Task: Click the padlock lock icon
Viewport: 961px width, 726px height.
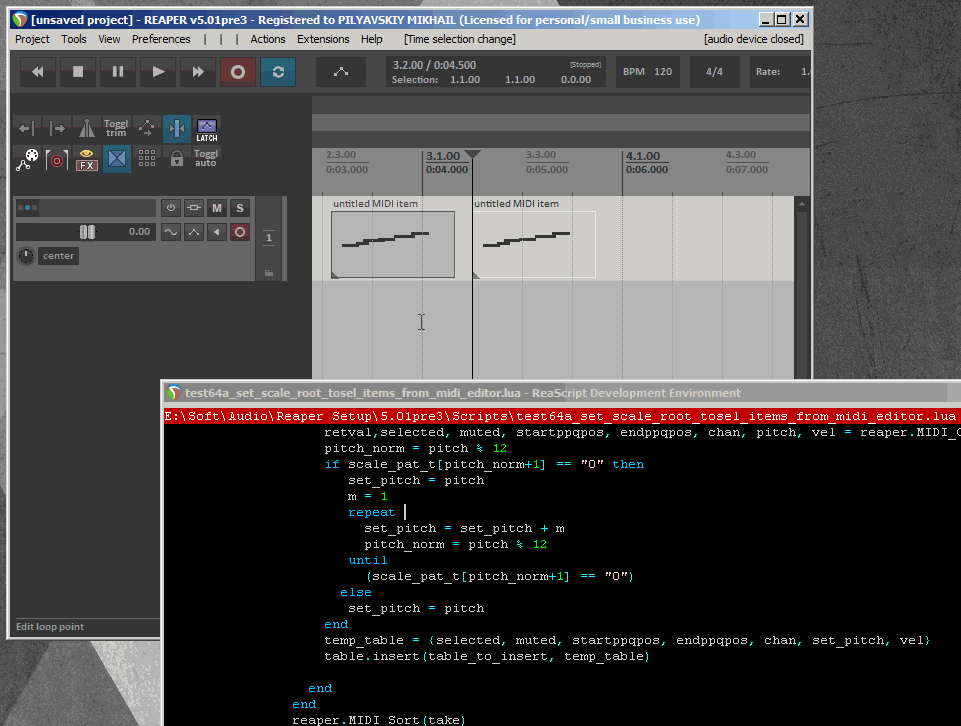Action: click(x=177, y=158)
